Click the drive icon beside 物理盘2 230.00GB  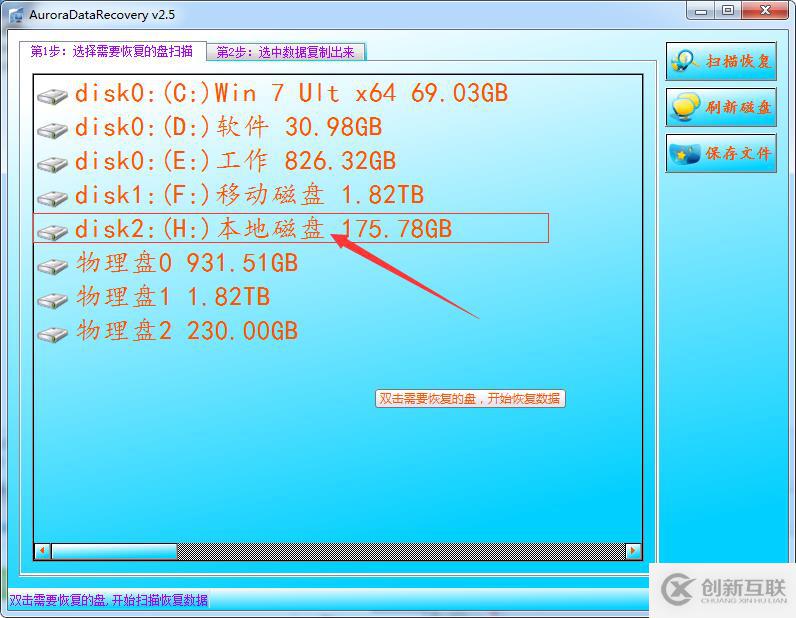tap(52, 334)
